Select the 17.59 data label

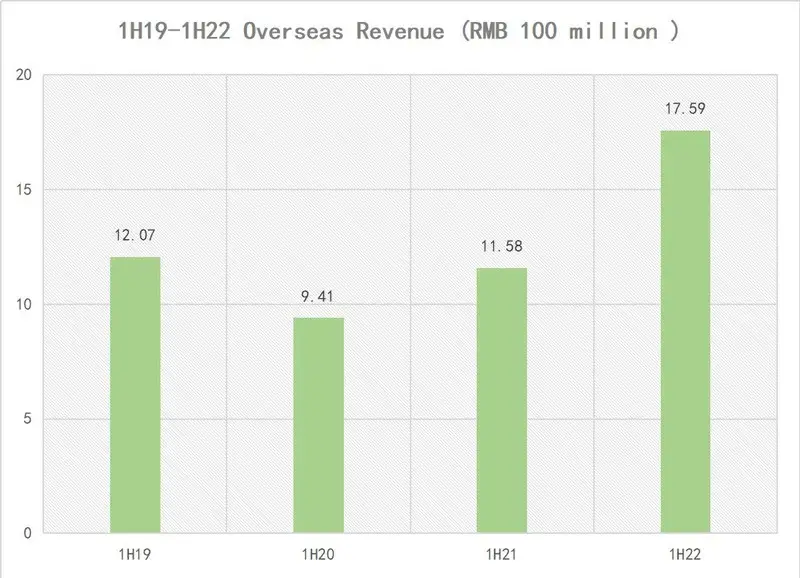[x=685, y=109]
